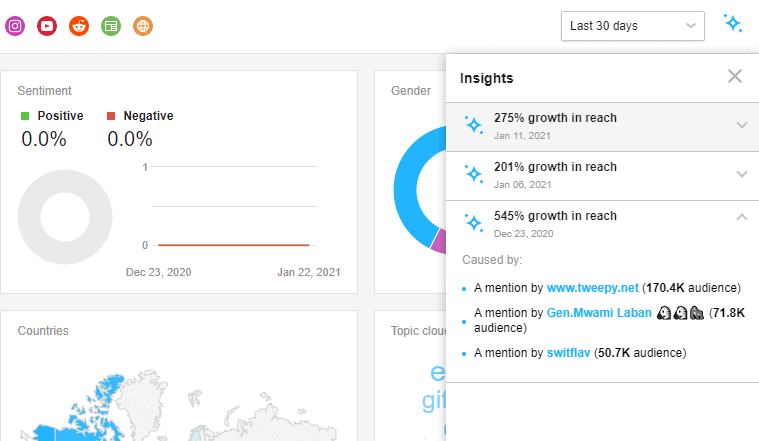The width and height of the screenshot is (759, 441).
Task: Click the highlighted region on Countries map
Action: pyautogui.click(x=97, y=411)
